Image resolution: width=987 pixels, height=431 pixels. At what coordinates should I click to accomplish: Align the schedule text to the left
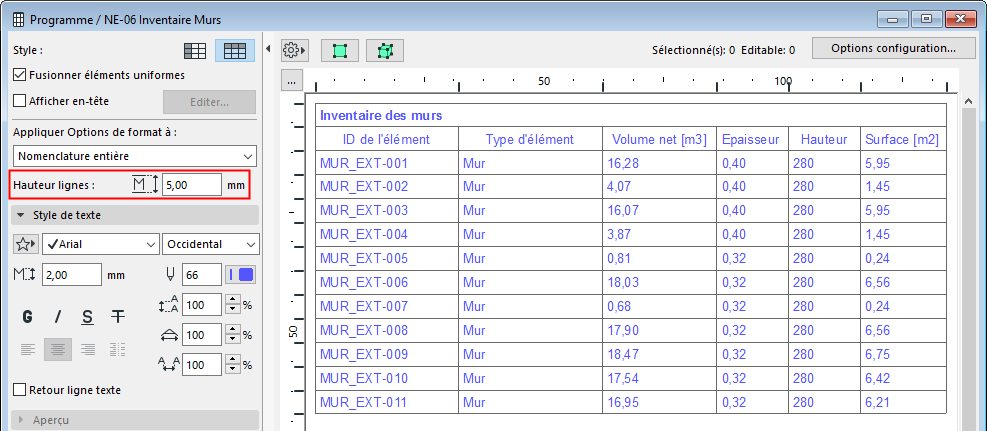pyautogui.click(x=27, y=349)
